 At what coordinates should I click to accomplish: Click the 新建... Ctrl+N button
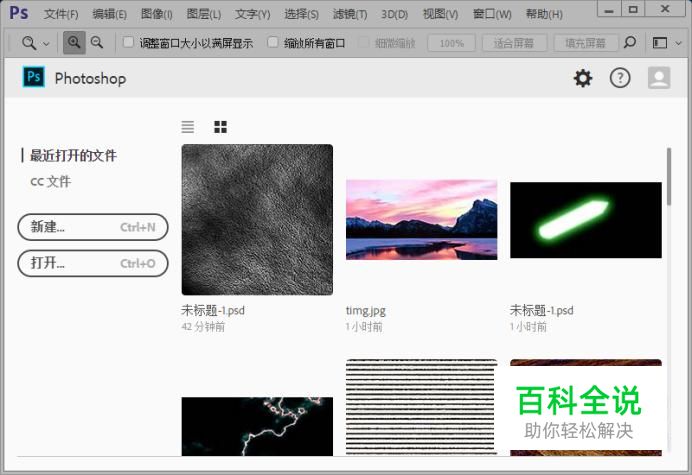[93, 227]
